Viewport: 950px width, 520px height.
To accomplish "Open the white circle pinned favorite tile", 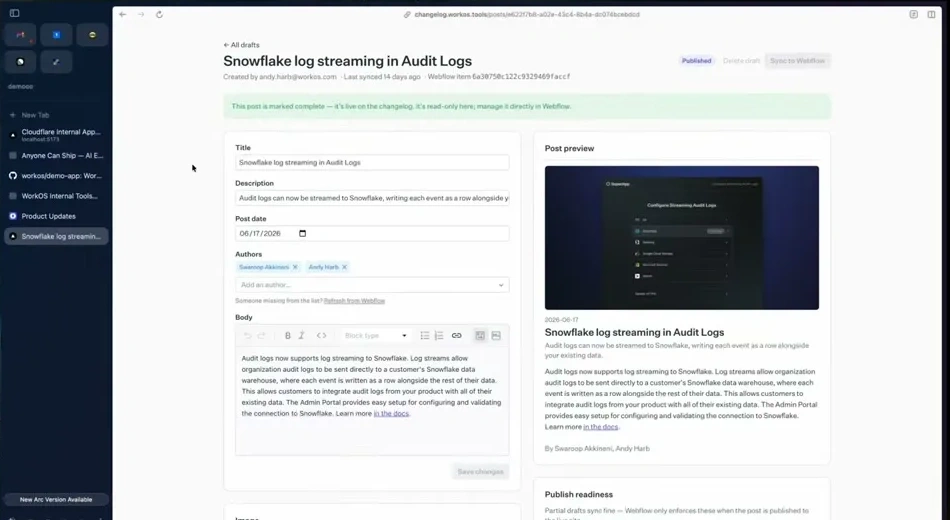I will pos(21,62).
